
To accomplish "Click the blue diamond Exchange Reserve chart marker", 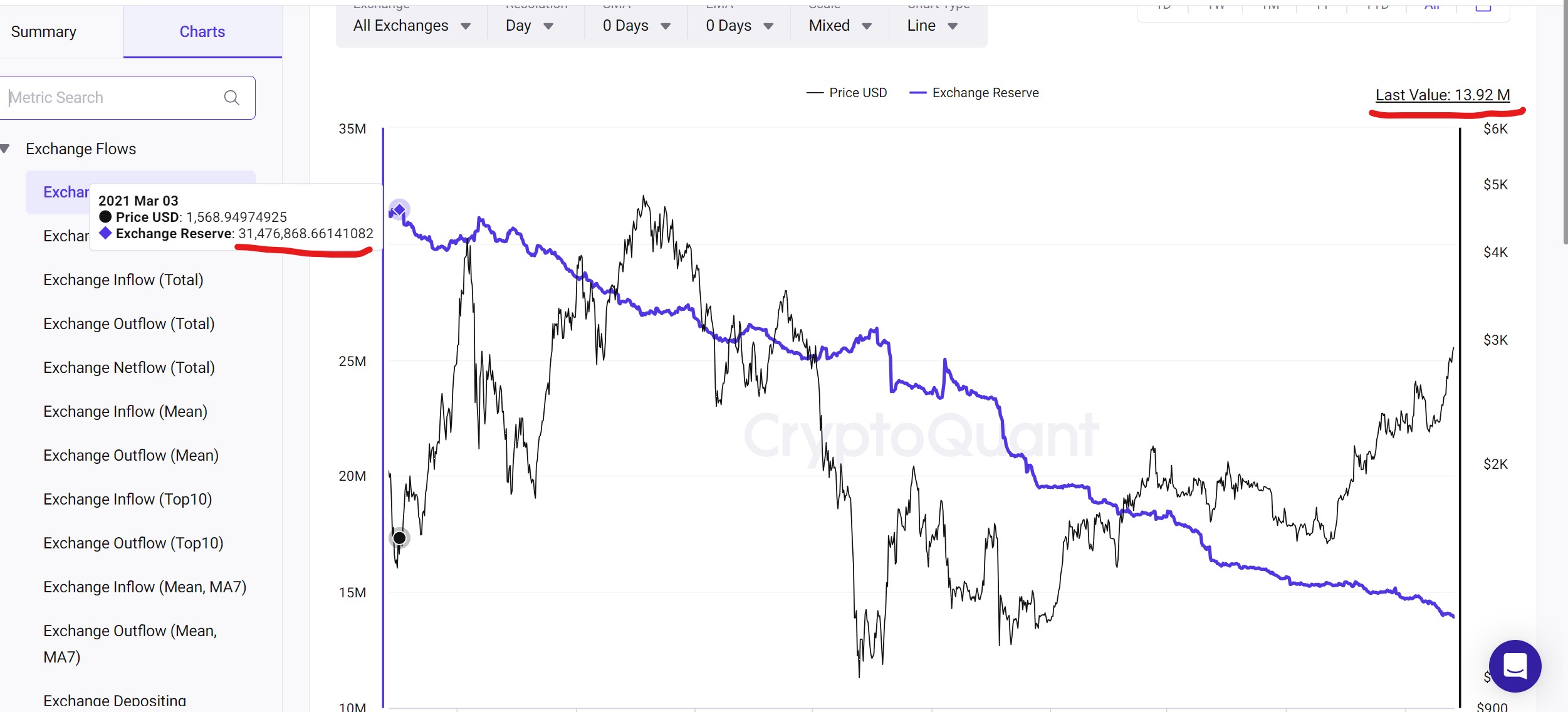I will 399,209.
